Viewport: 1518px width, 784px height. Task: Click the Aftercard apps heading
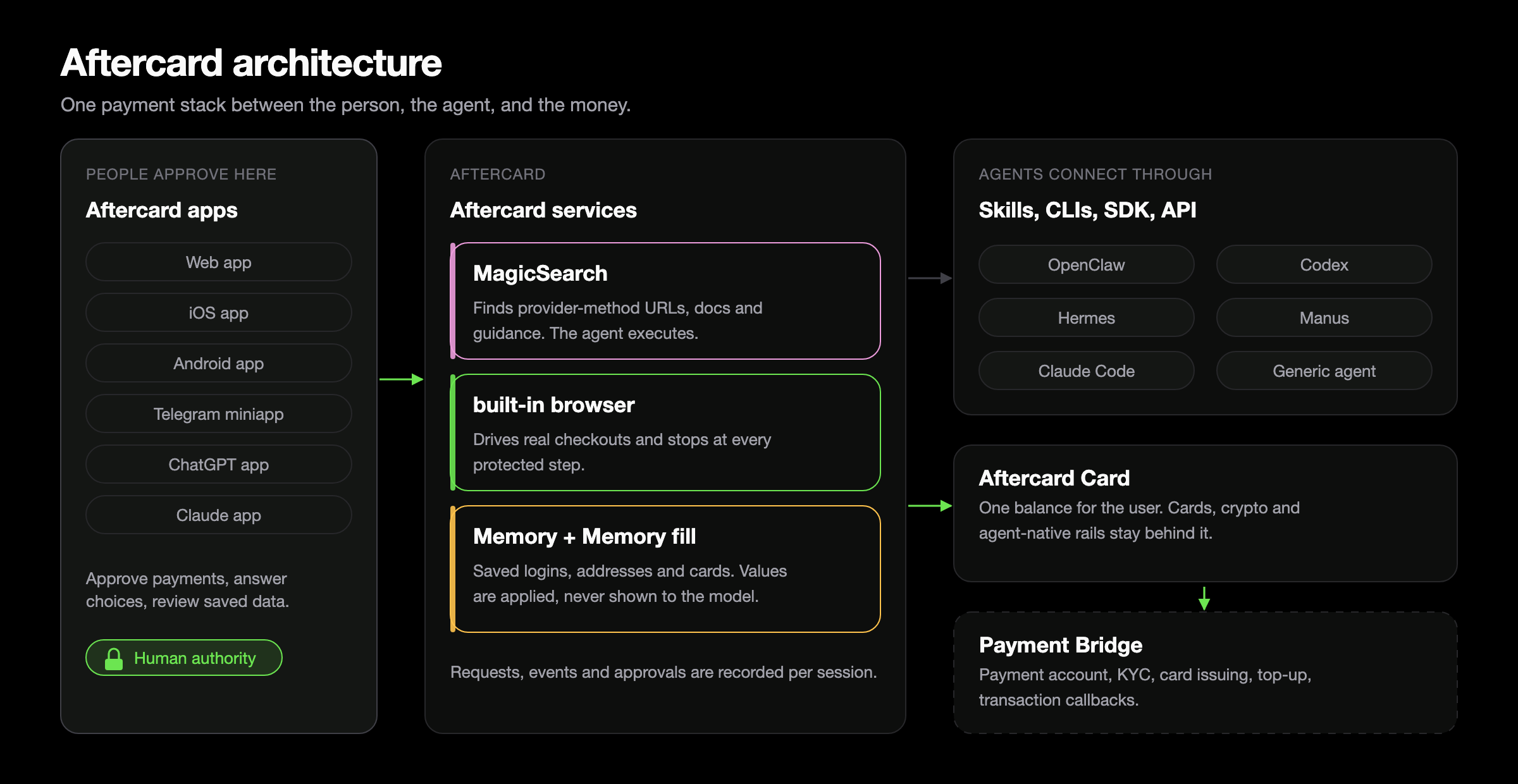click(162, 210)
